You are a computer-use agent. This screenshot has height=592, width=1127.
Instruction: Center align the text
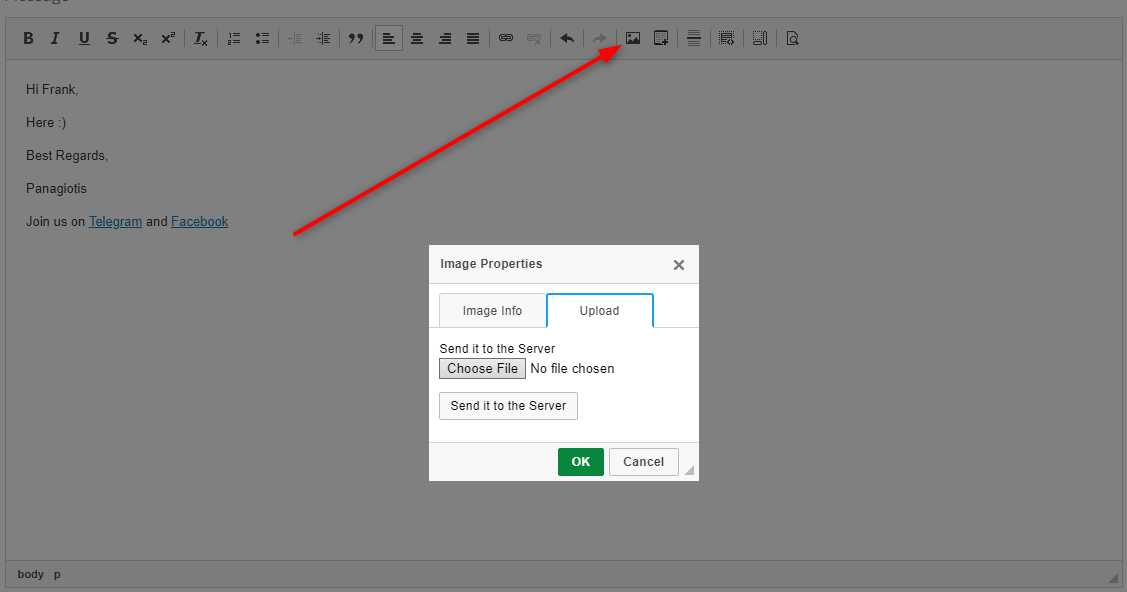pyautogui.click(x=417, y=38)
